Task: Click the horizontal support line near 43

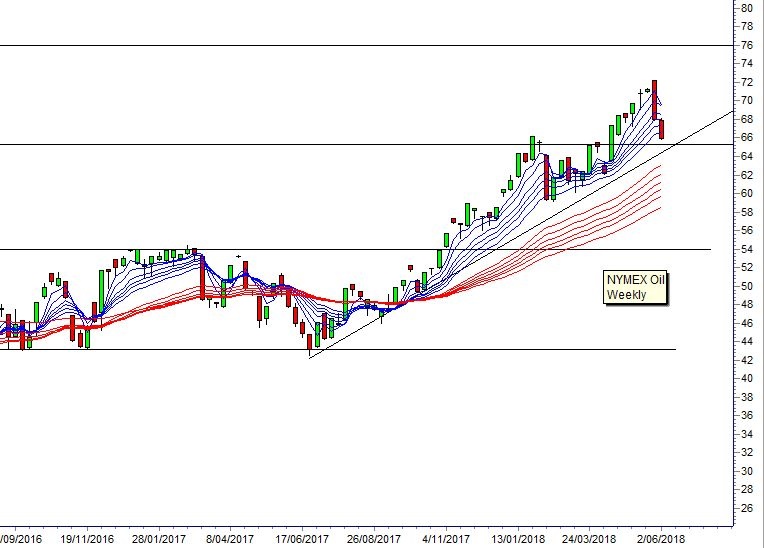Action: [338, 349]
